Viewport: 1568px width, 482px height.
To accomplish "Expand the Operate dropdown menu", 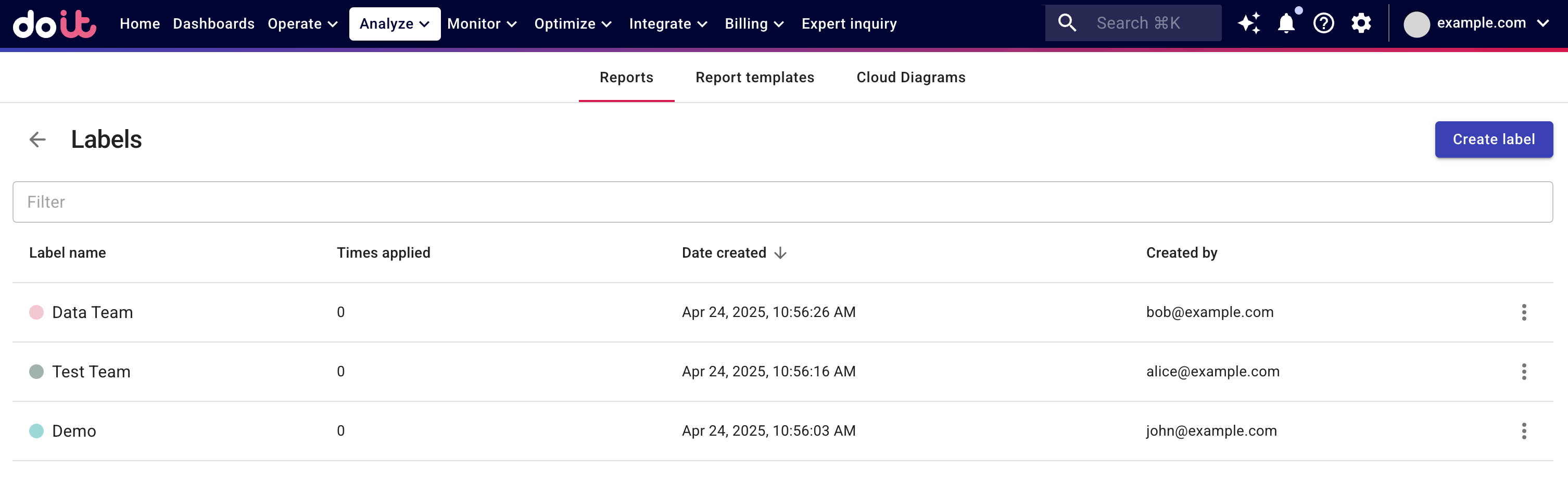I will click(x=302, y=24).
